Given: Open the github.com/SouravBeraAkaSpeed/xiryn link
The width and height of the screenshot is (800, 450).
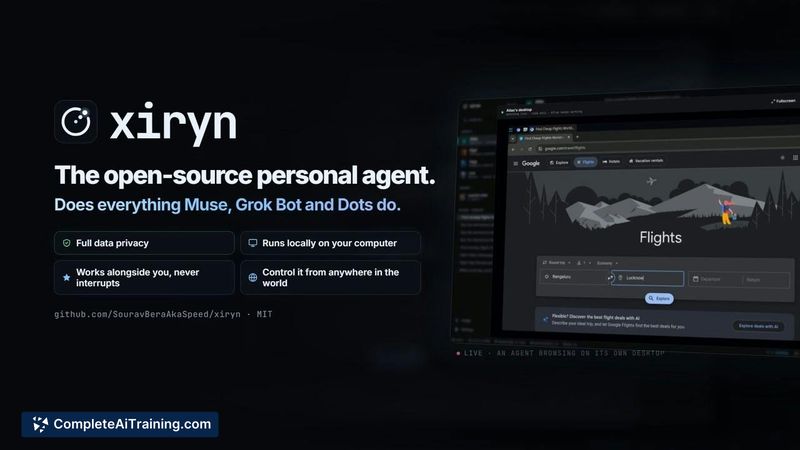Looking at the screenshot, I should pyautogui.click(x=147, y=314).
